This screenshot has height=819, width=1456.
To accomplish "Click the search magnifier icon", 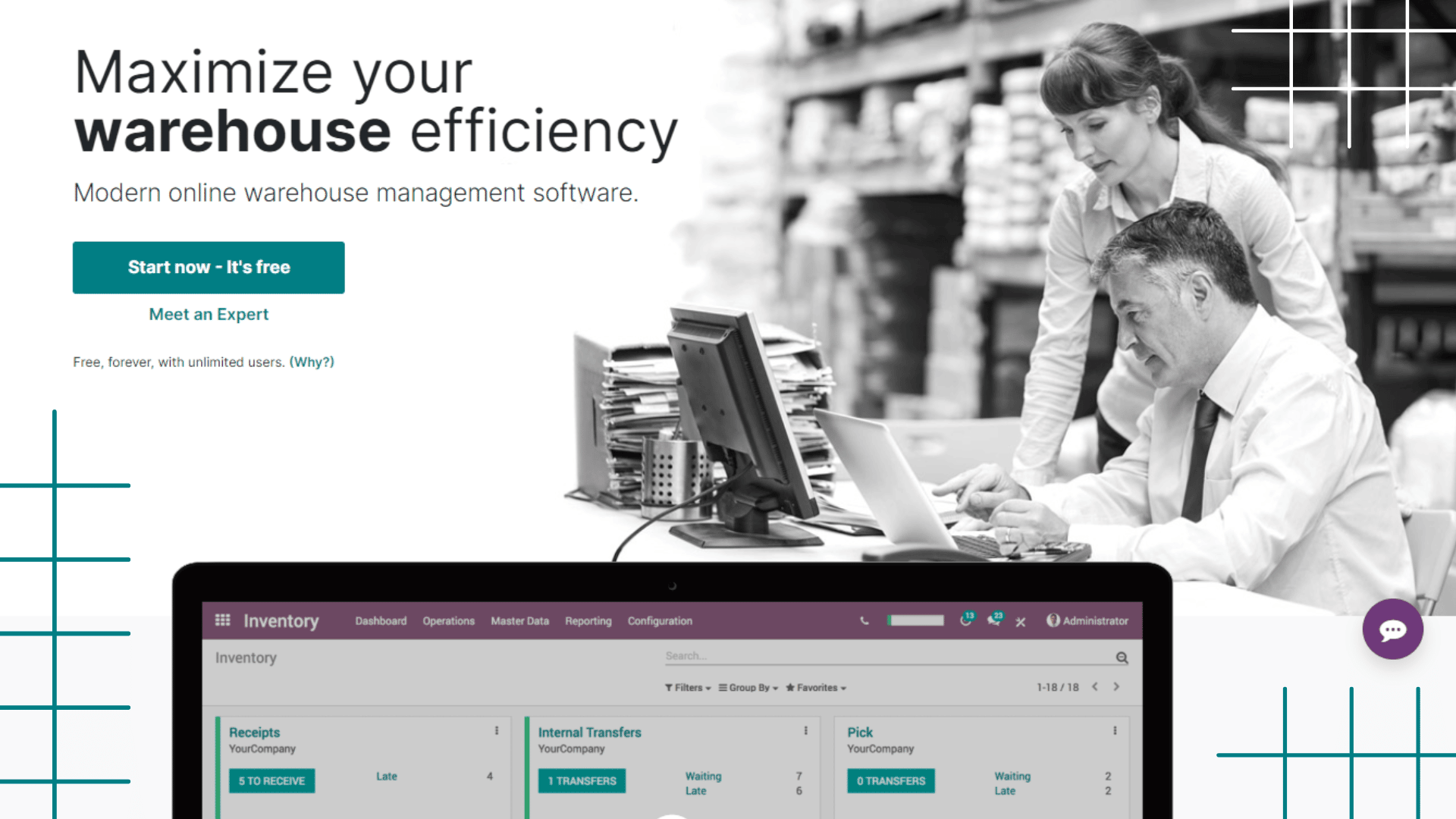I will pyautogui.click(x=1122, y=657).
